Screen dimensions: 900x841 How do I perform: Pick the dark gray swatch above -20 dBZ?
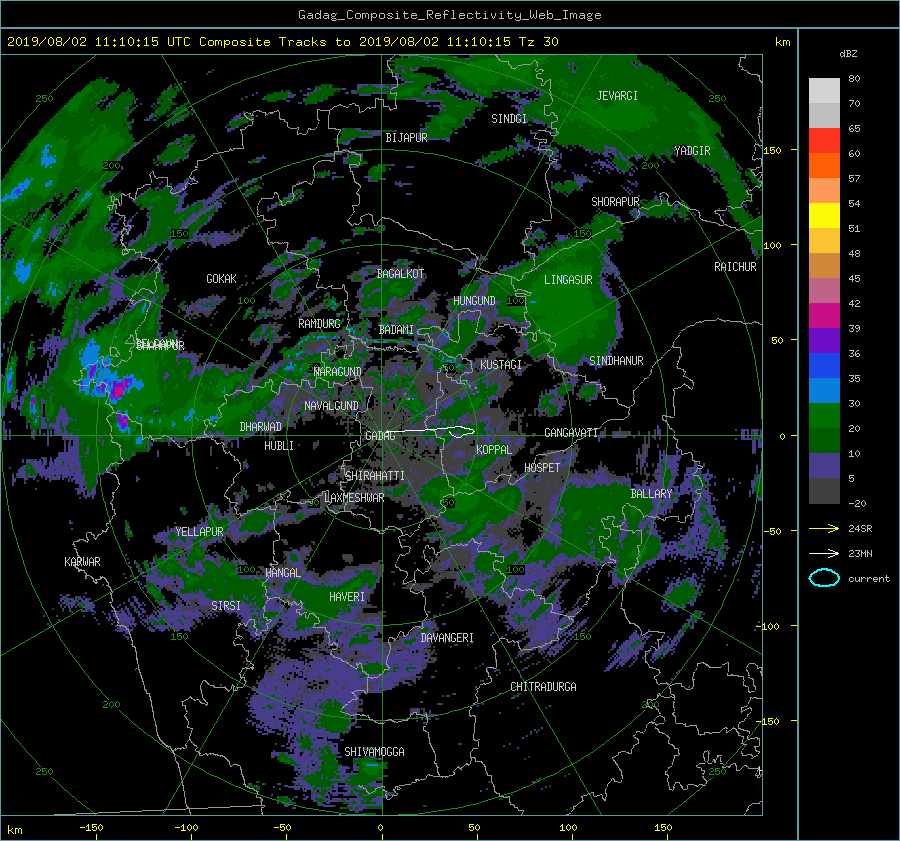click(x=824, y=491)
